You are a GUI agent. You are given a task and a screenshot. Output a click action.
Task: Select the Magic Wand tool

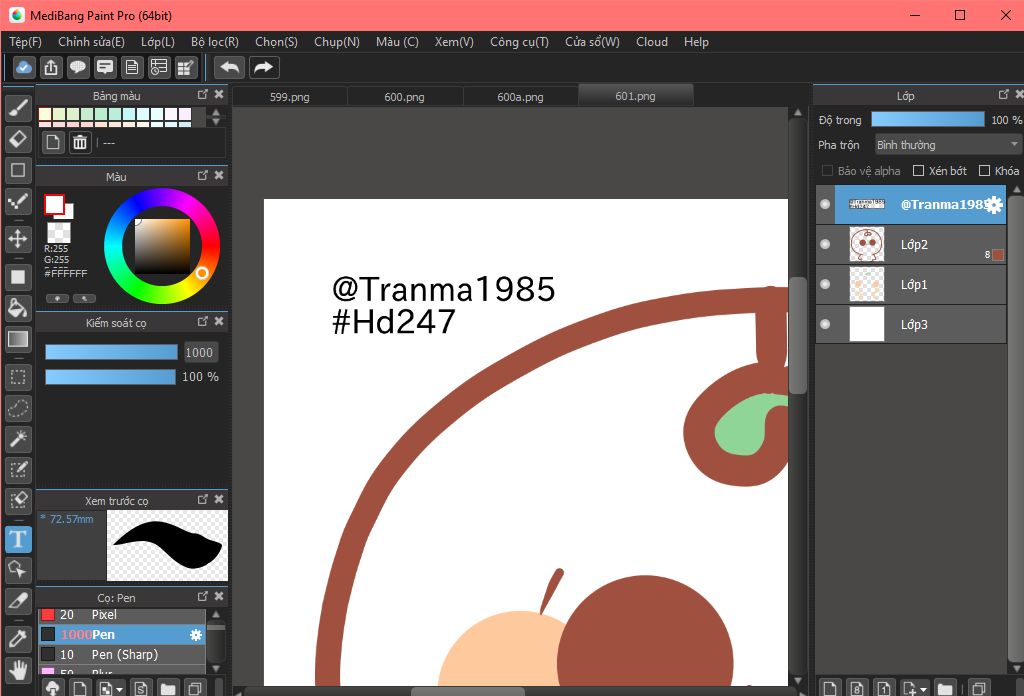18,439
